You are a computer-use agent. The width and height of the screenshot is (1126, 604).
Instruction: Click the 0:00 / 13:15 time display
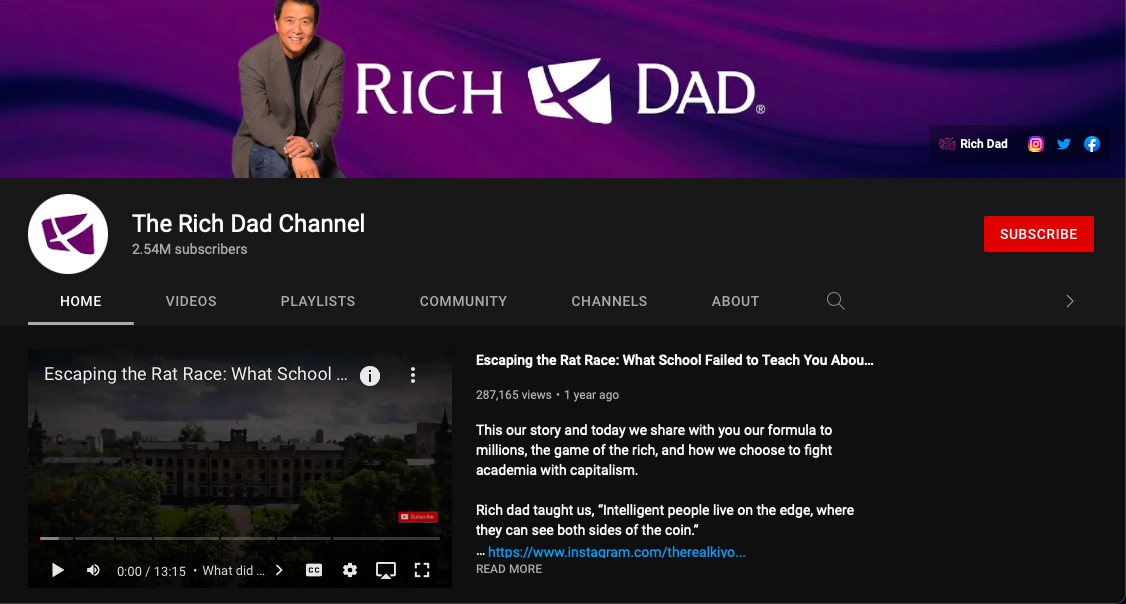tap(152, 571)
